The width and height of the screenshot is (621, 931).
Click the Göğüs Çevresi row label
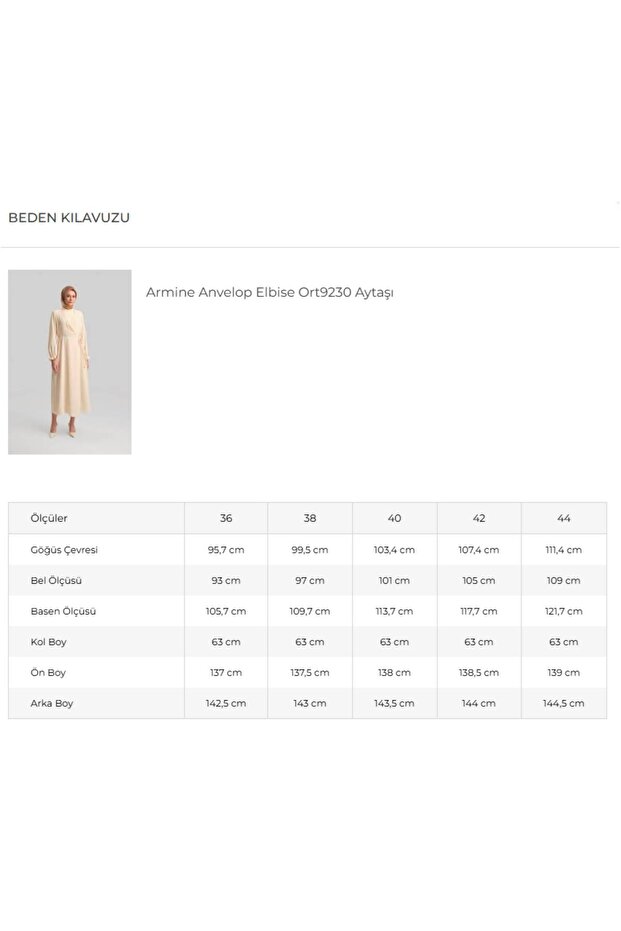65,550
